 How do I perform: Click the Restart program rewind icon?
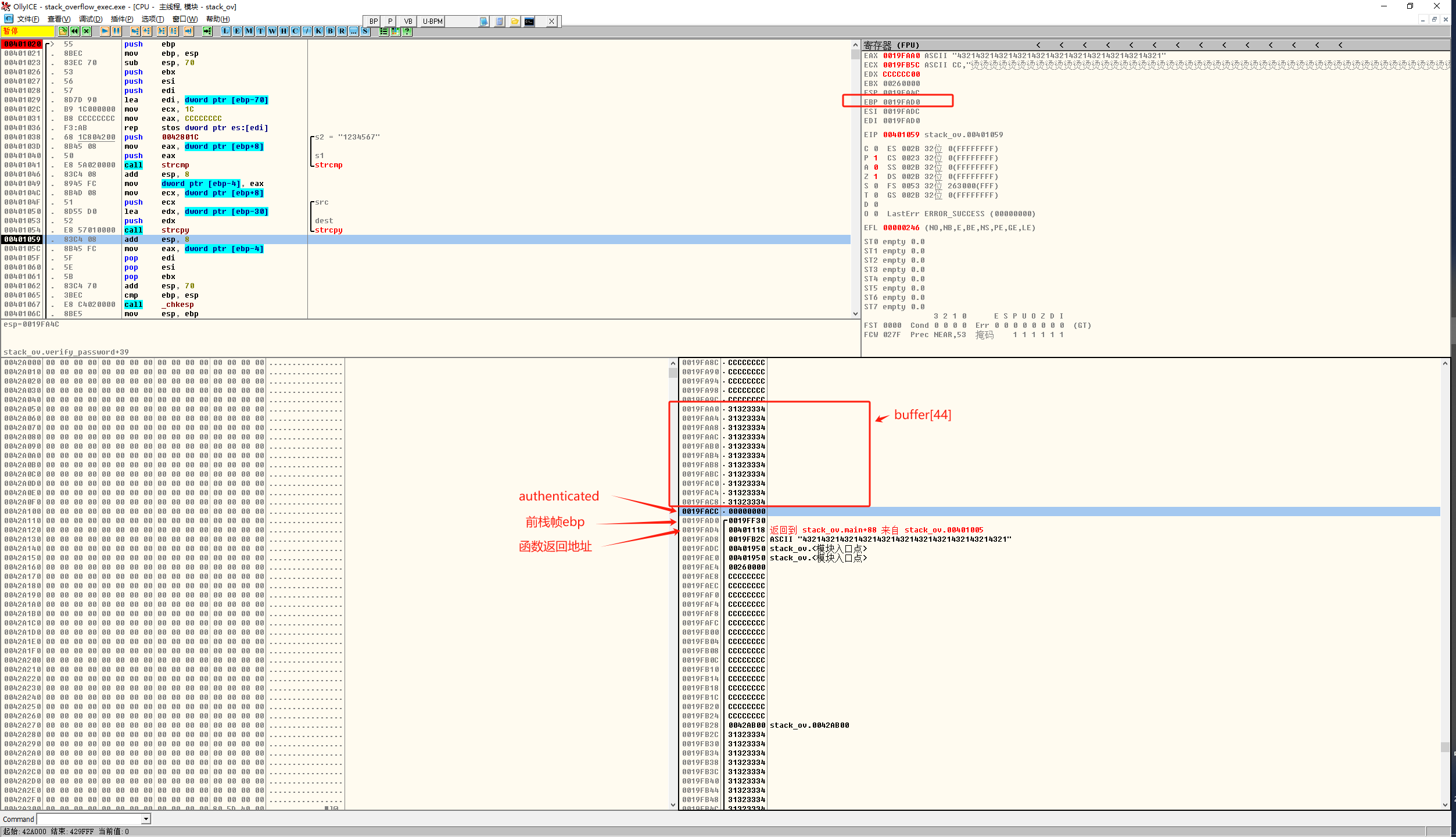coord(75,31)
